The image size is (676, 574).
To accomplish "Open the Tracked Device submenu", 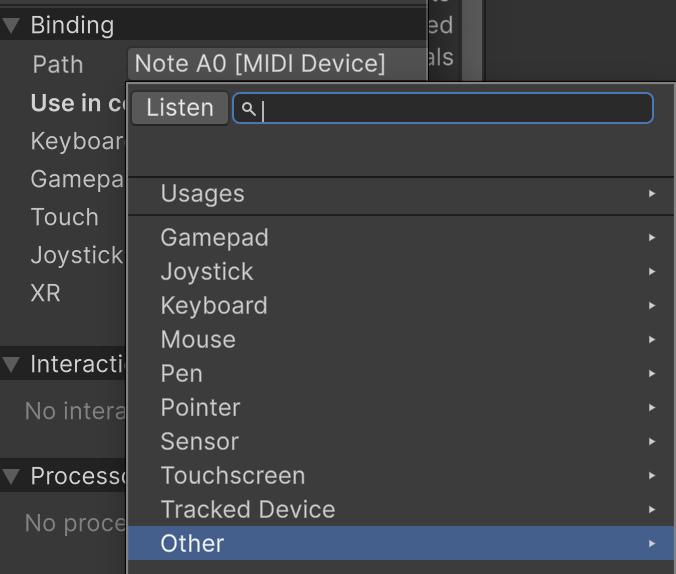I will pyautogui.click(x=248, y=510).
